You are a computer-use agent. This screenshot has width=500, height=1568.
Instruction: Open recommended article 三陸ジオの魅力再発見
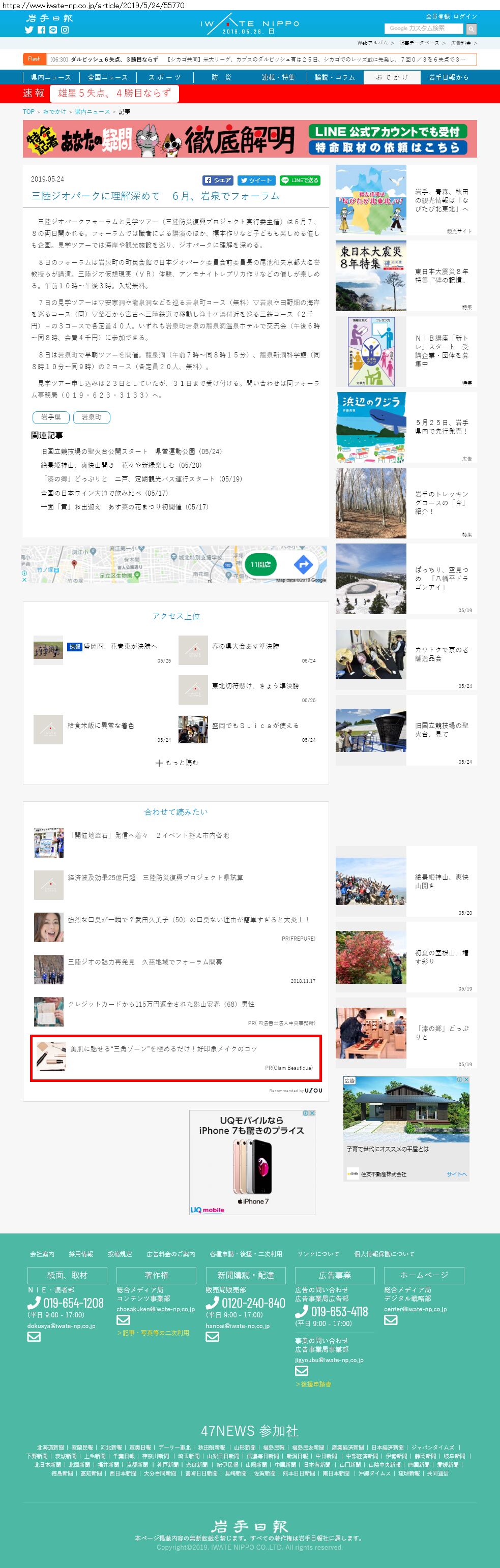[145, 962]
